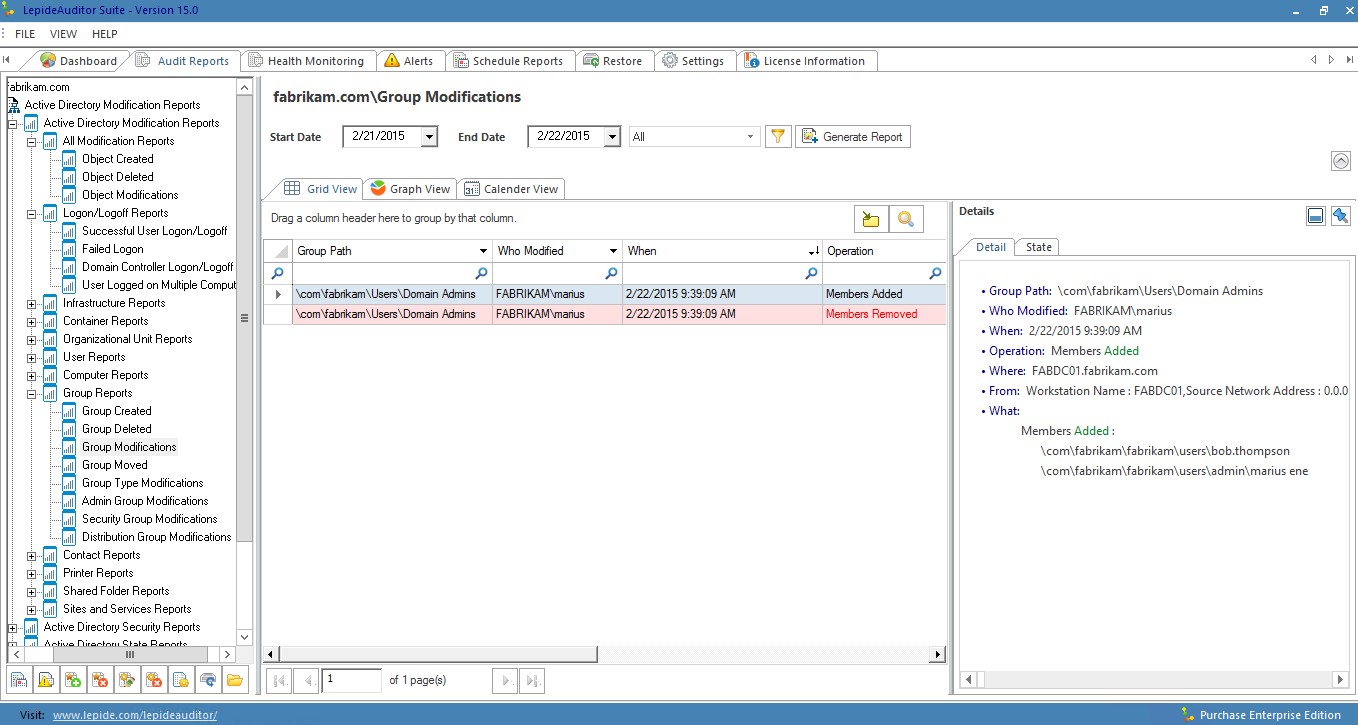Screen dimensions: 1358x725
Task: Switch to the Graph View tab
Action: coord(410,189)
